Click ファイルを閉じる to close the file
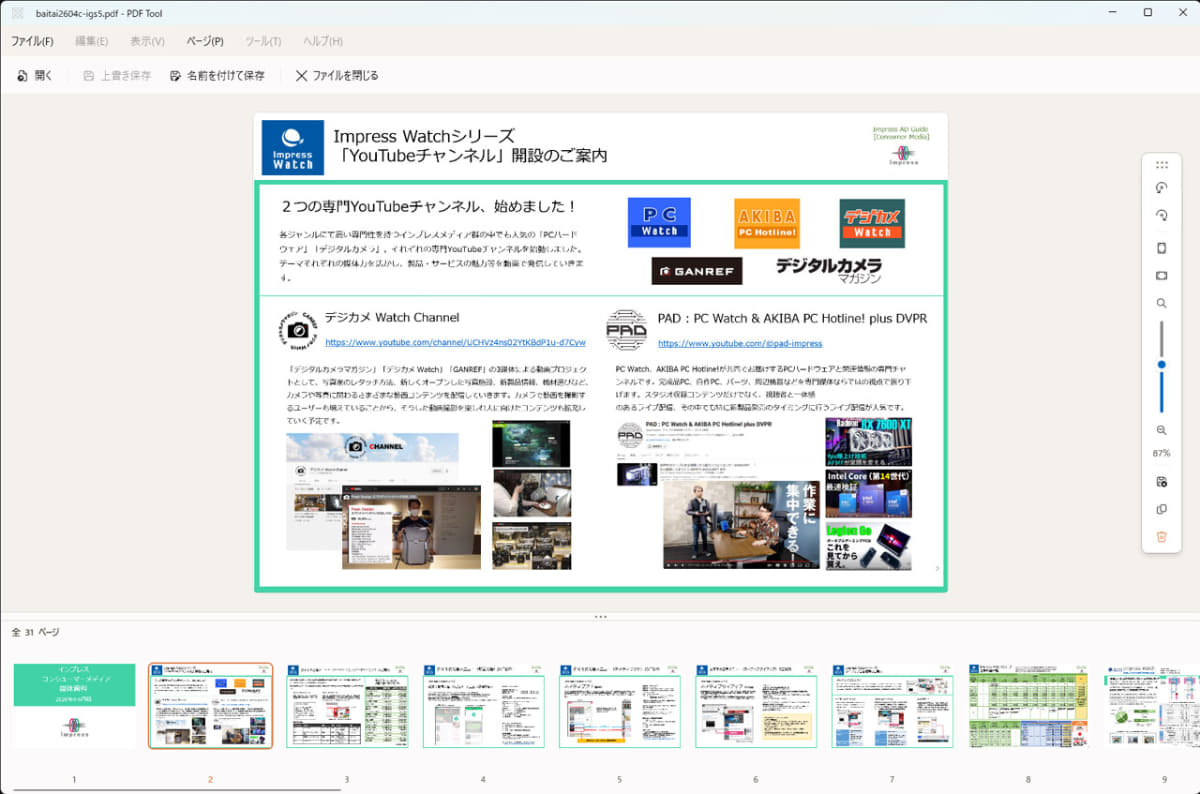 coord(337,75)
